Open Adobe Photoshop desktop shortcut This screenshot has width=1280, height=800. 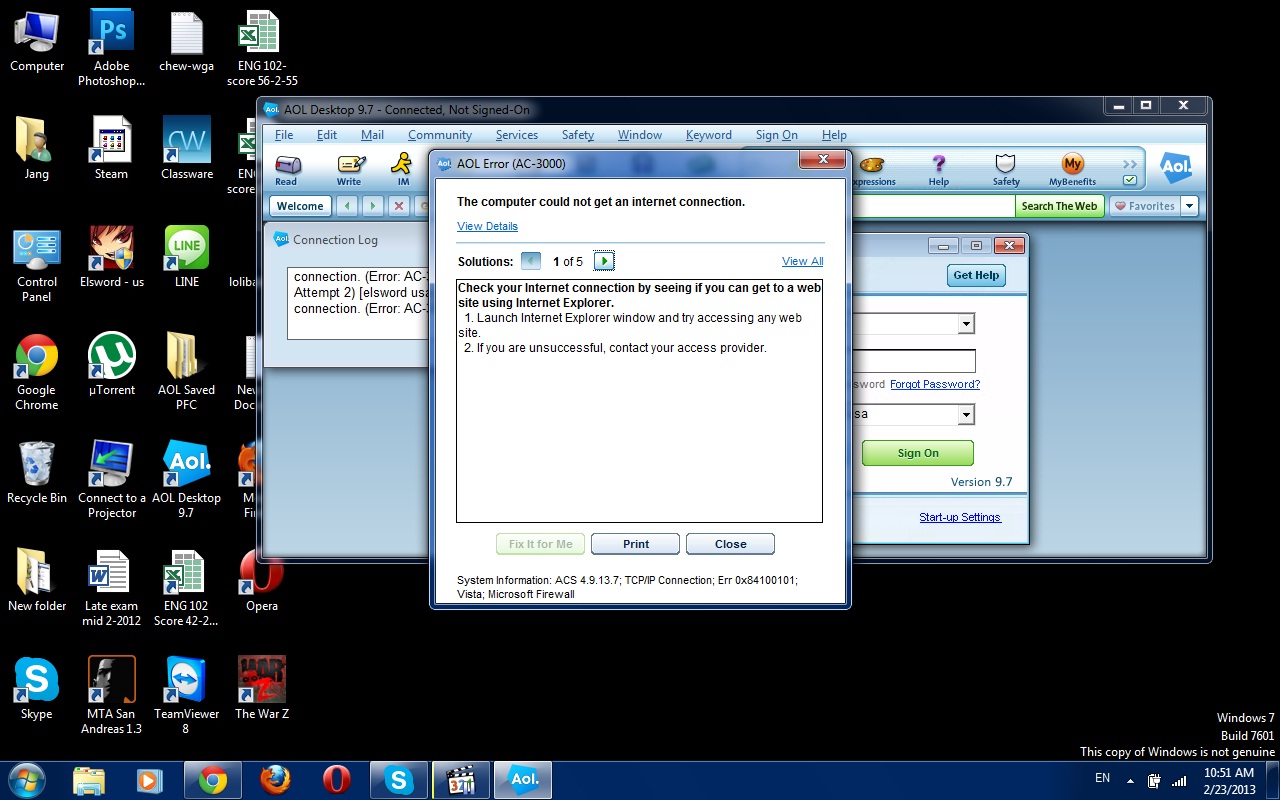tap(111, 48)
